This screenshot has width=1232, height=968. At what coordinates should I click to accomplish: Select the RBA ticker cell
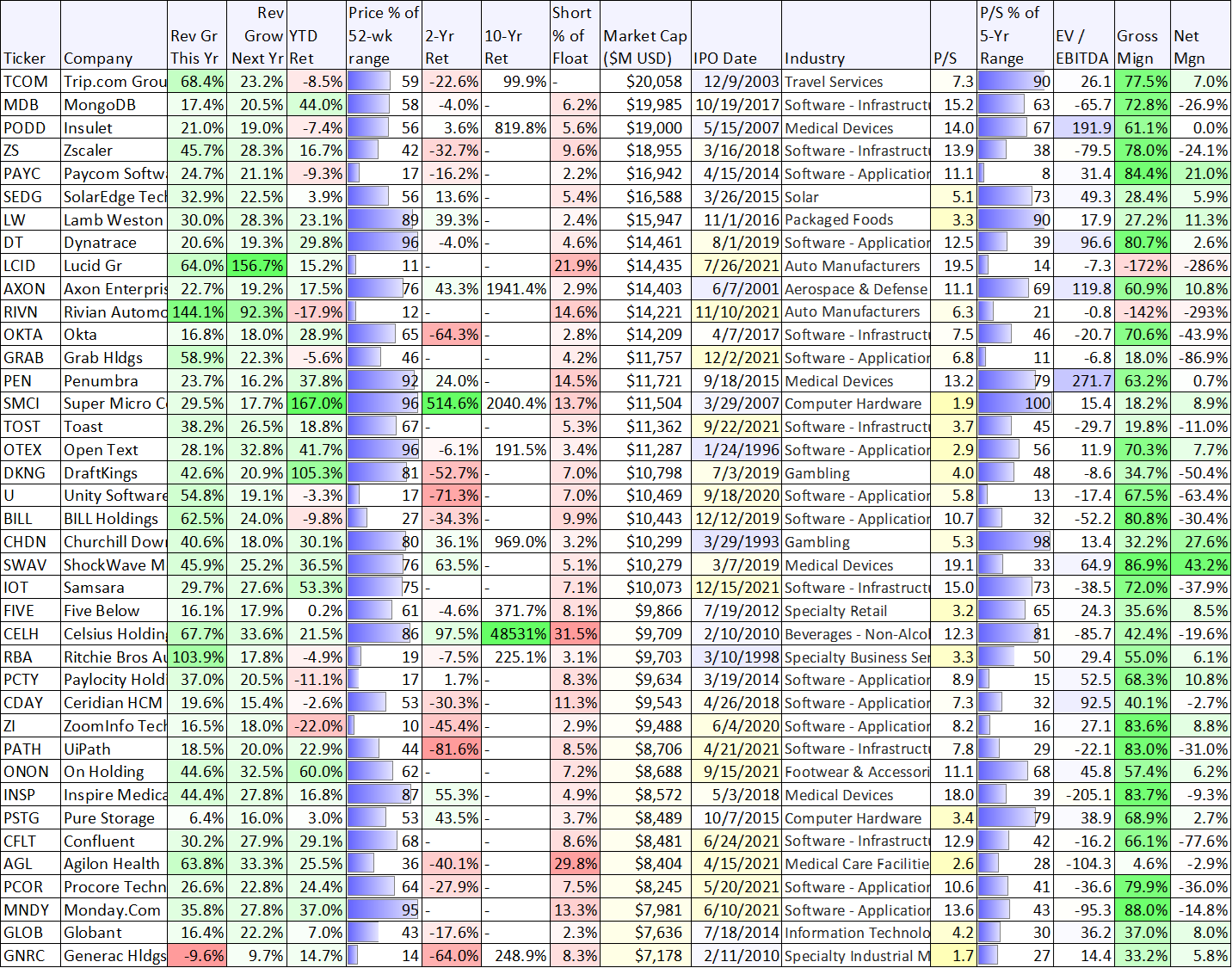(31, 657)
